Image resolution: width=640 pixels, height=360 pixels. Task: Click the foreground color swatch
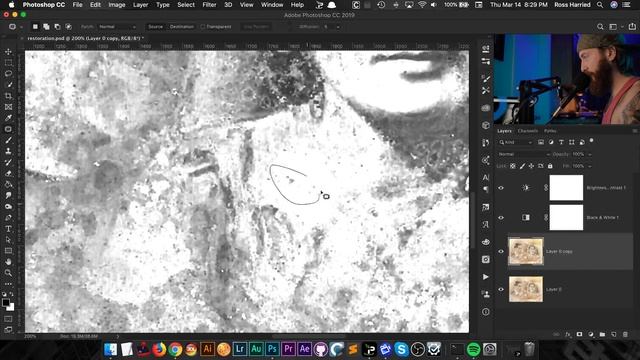click(5, 302)
